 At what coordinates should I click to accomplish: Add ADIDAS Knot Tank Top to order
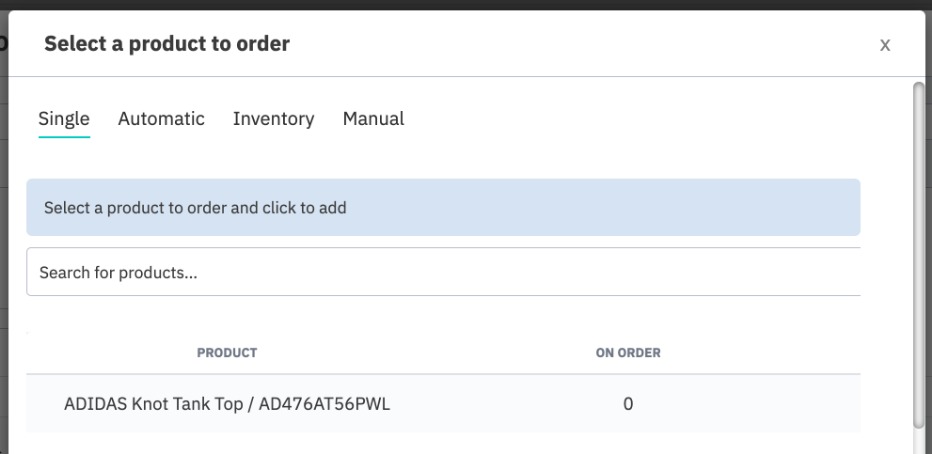(x=443, y=403)
